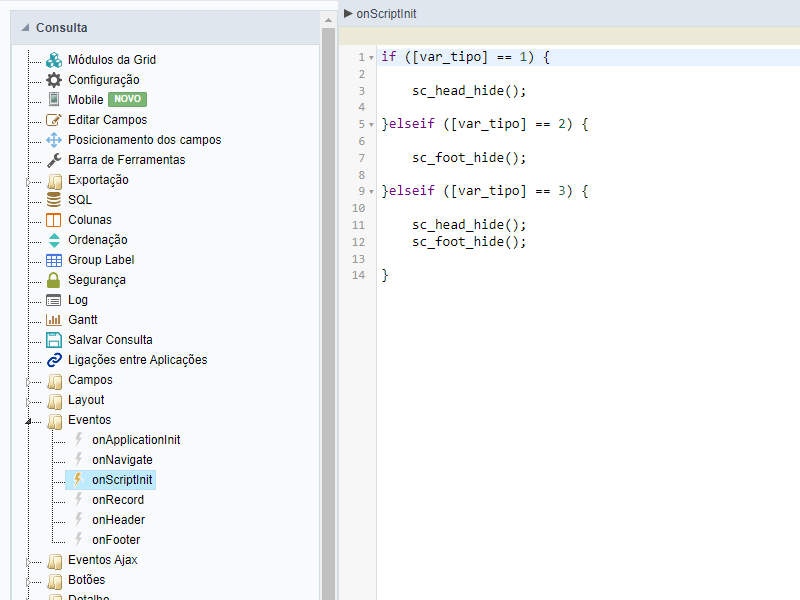Click the Módulos da Grid cubes icon
This screenshot has height=600, width=800.
54,60
